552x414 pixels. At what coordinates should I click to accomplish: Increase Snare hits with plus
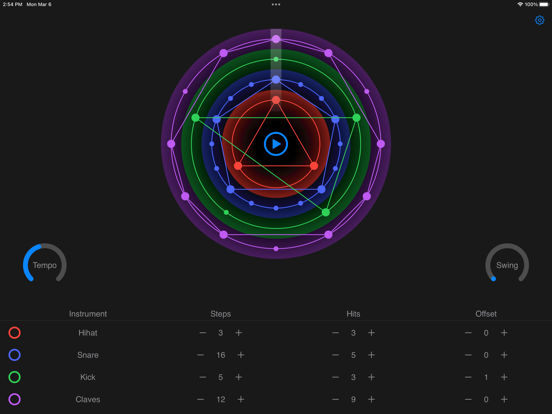(x=371, y=355)
